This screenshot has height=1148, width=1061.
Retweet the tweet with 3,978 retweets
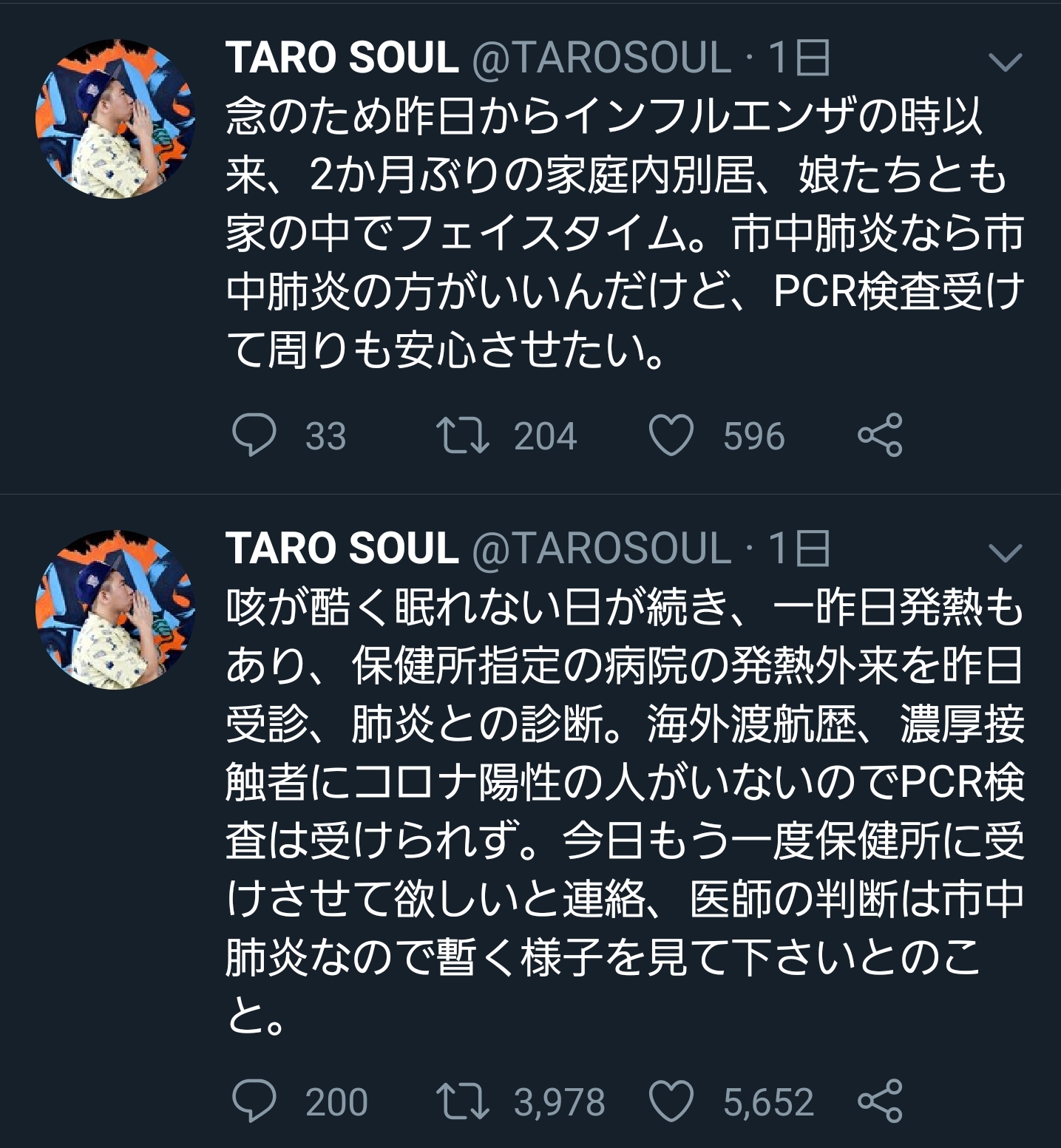click(462, 1101)
